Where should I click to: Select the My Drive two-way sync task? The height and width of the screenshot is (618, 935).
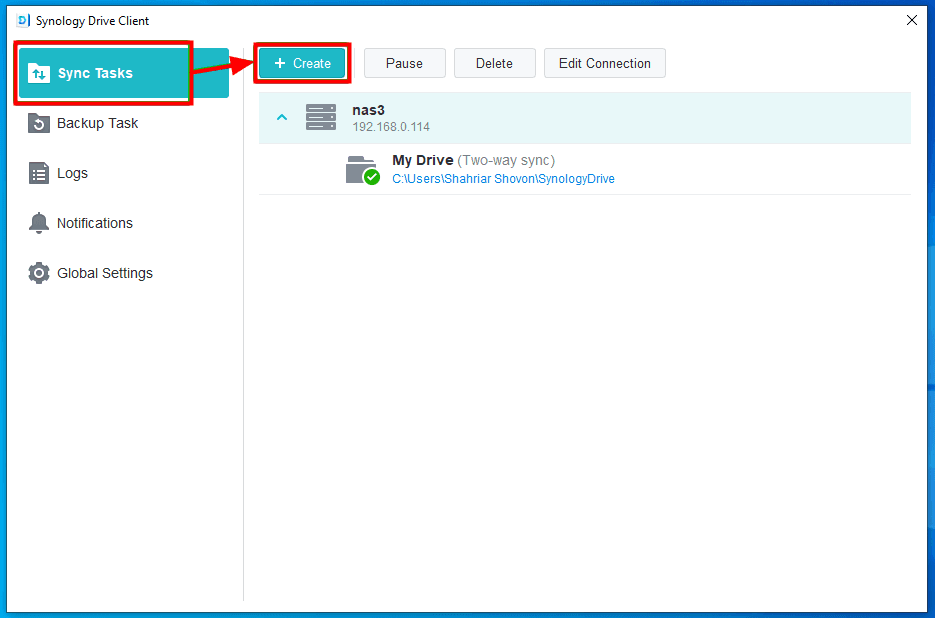pos(585,169)
